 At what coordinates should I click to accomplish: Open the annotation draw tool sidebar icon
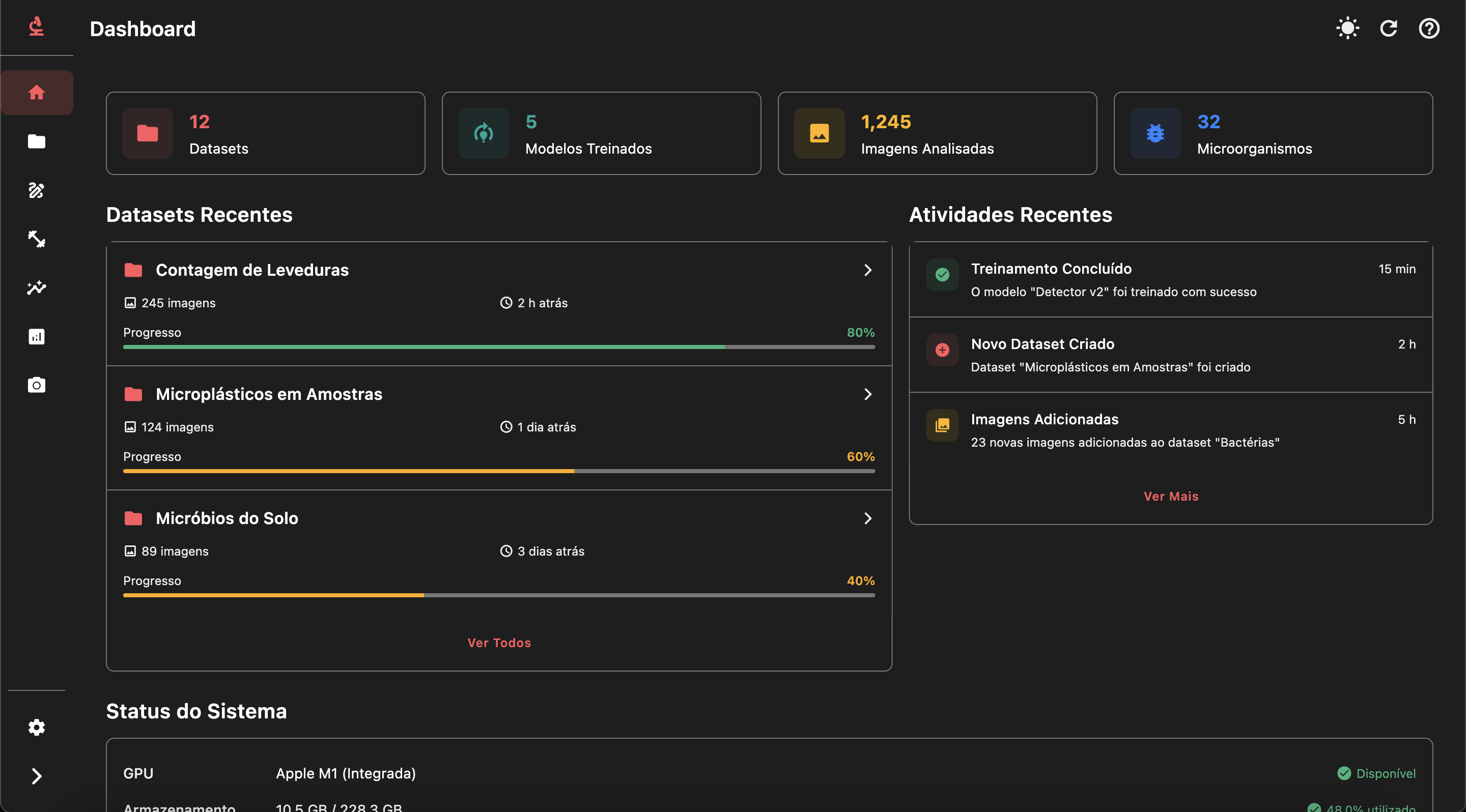pos(37,190)
